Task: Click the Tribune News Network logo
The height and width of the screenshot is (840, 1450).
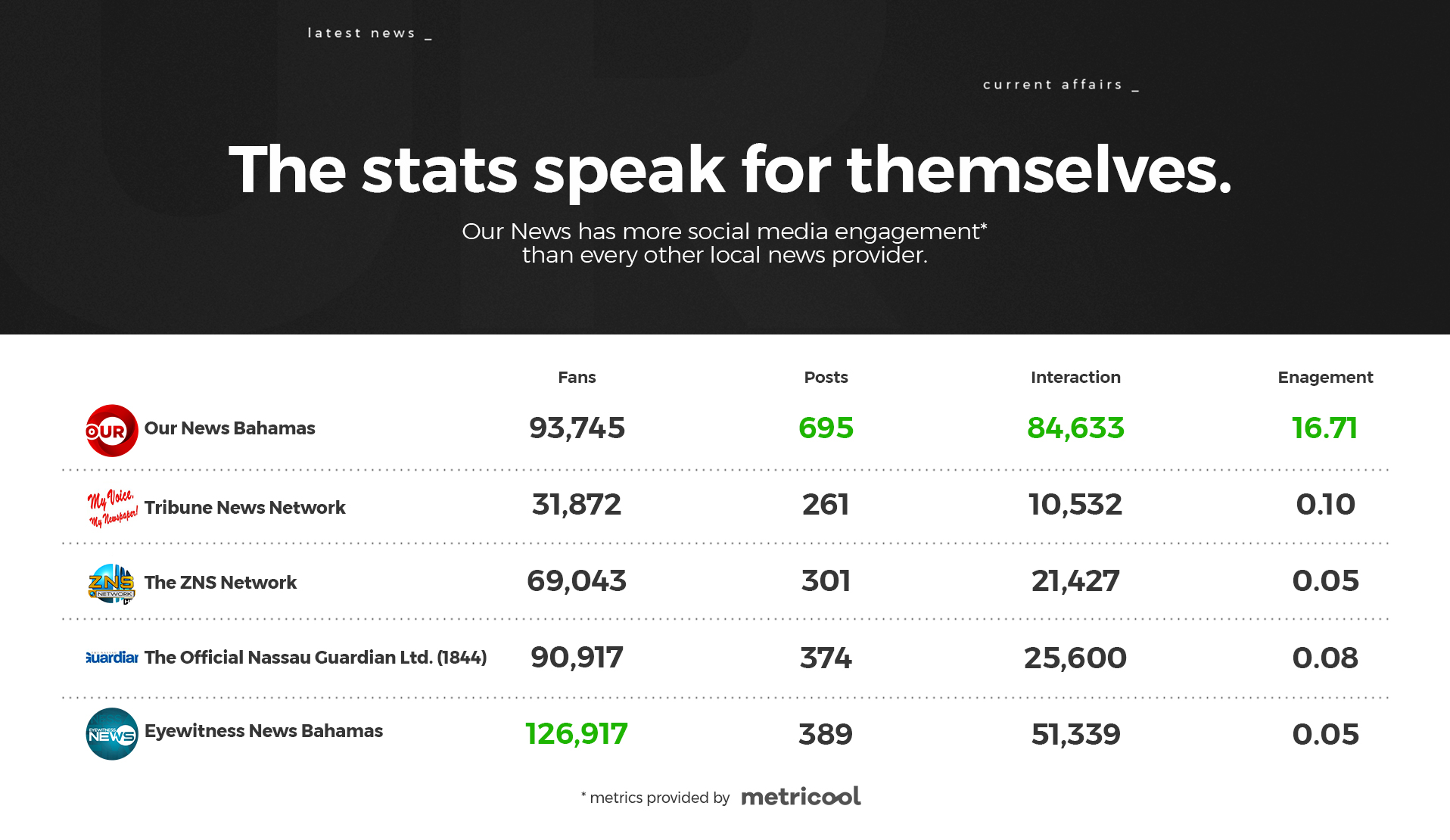Action: (112, 508)
